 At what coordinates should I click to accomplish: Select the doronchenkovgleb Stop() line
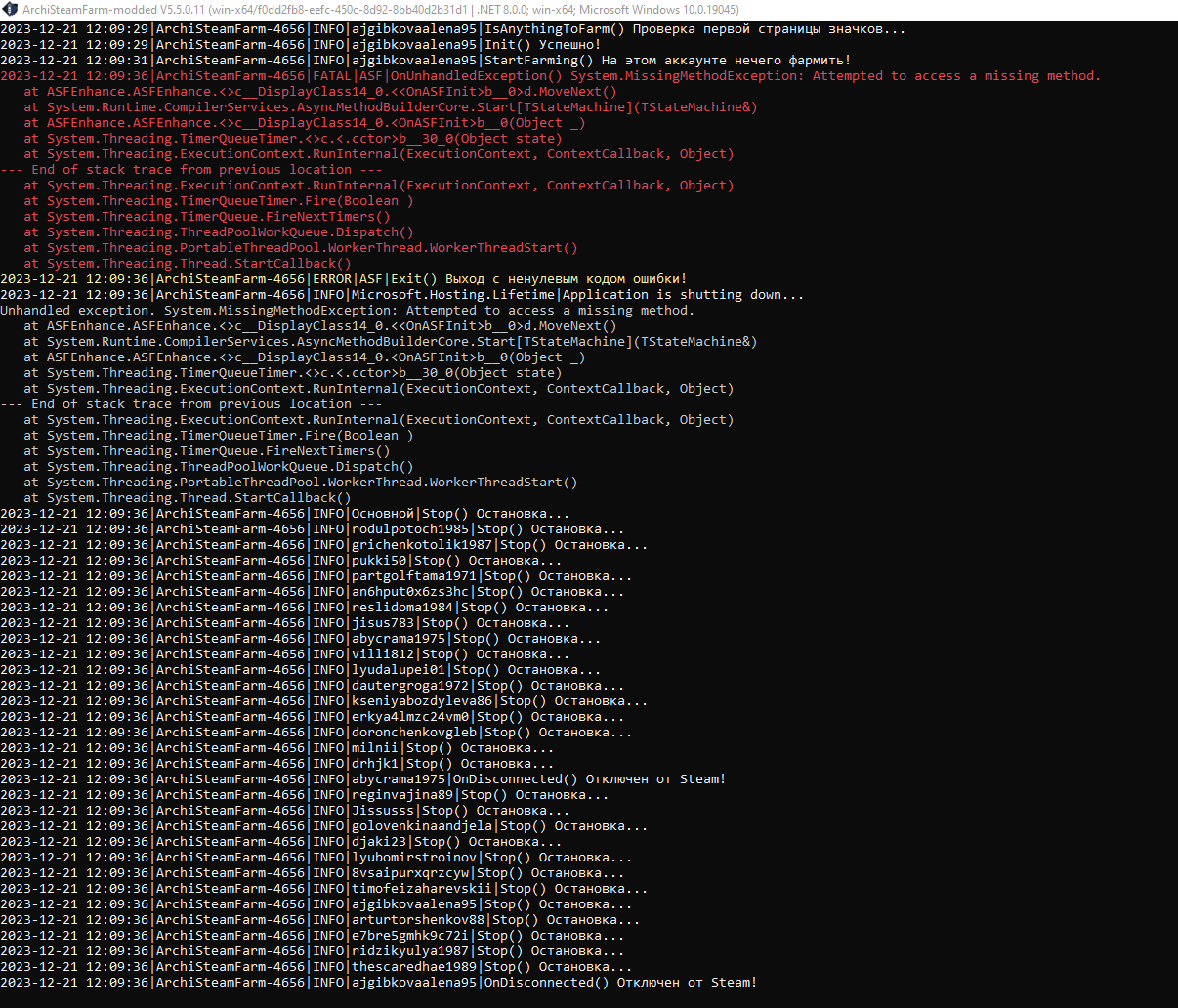316,733
